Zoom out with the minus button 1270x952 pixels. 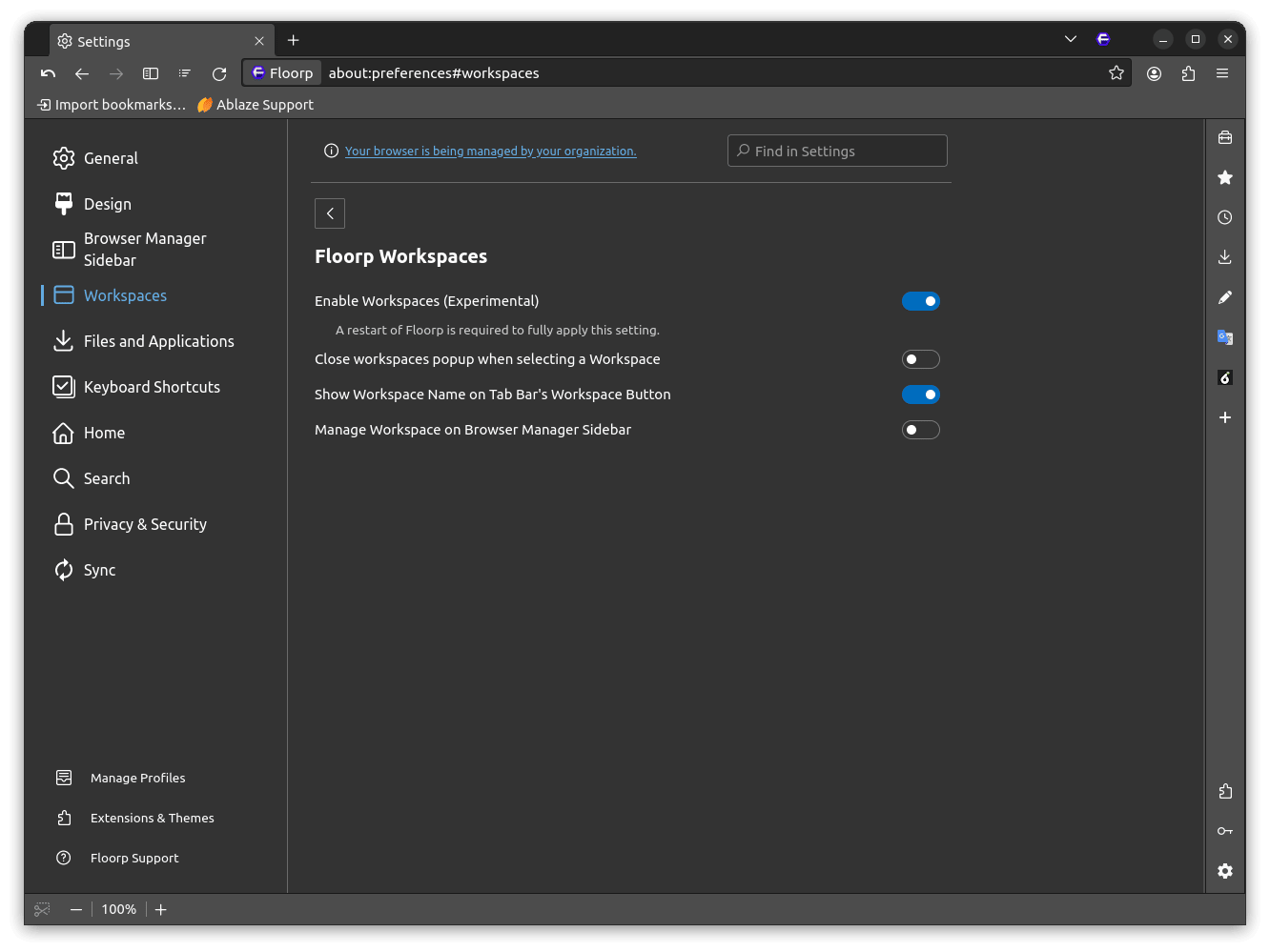[76, 909]
